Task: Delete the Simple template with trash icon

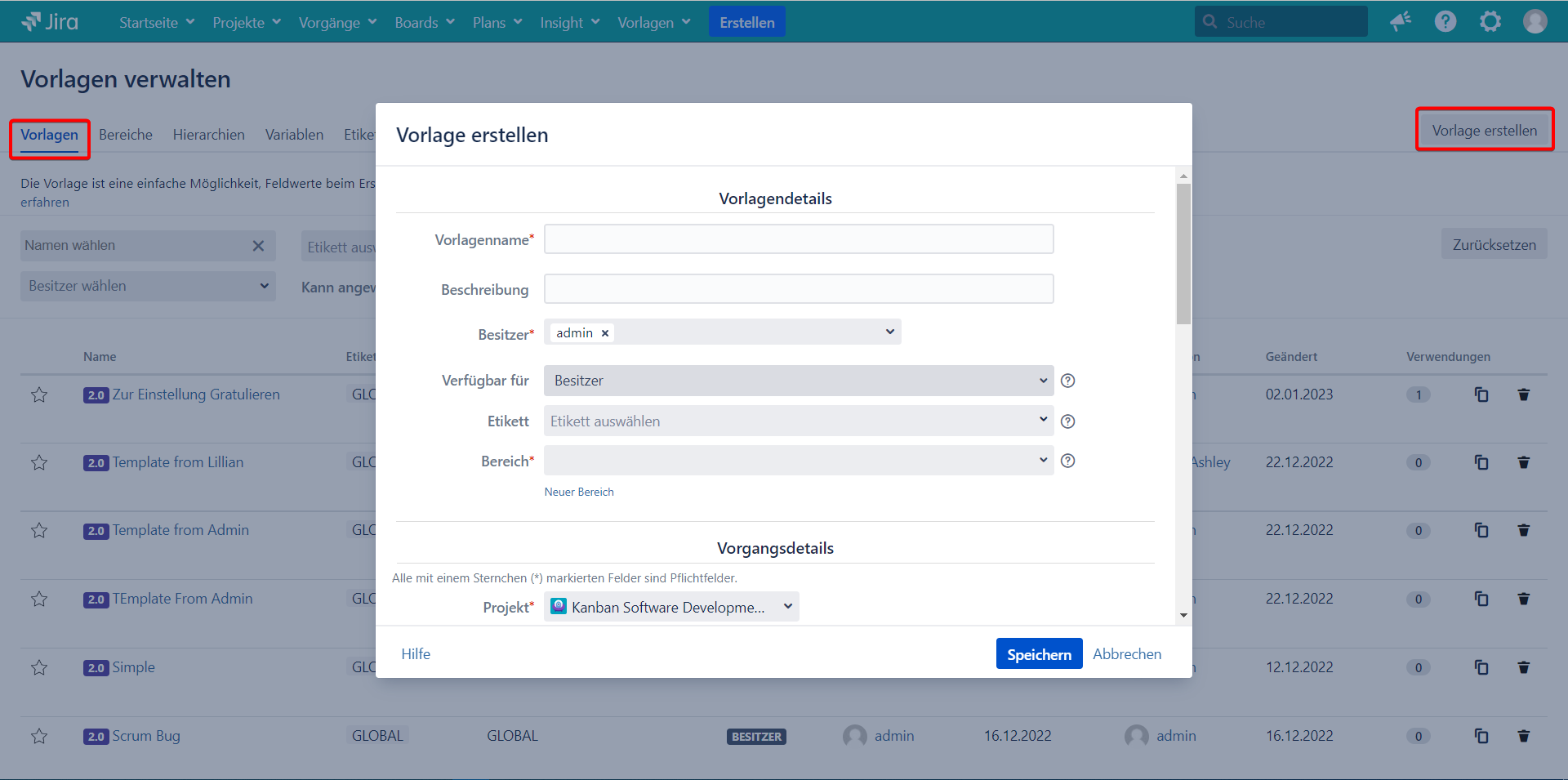Action: (1523, 667)
